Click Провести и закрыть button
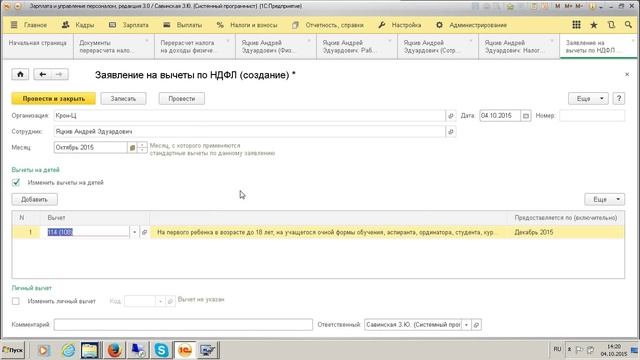The width and height of the screenshot is (640, 360). [53, 98]
